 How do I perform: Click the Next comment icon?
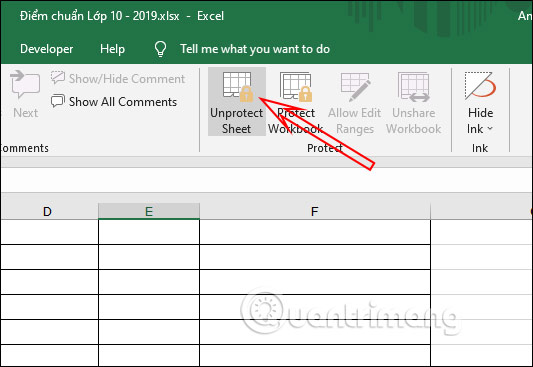(x=25, y=84)
